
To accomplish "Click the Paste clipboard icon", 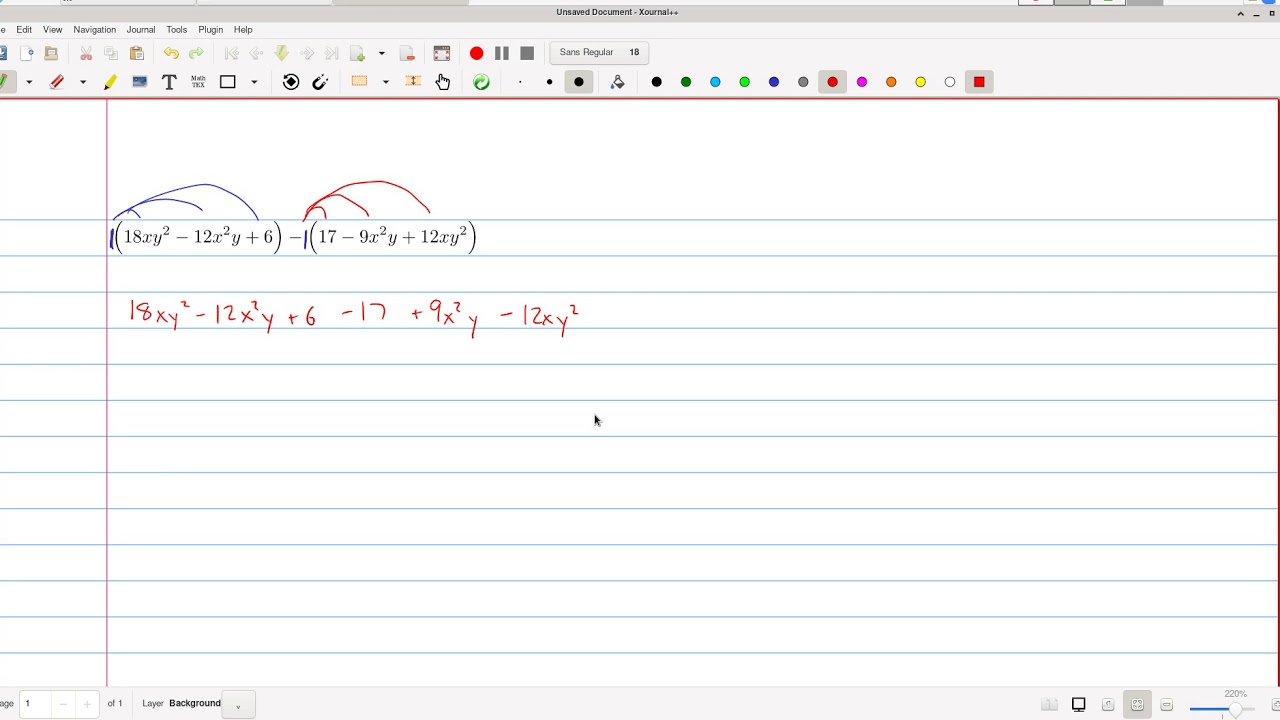I will pyautogui.click(x=137, y=53).
